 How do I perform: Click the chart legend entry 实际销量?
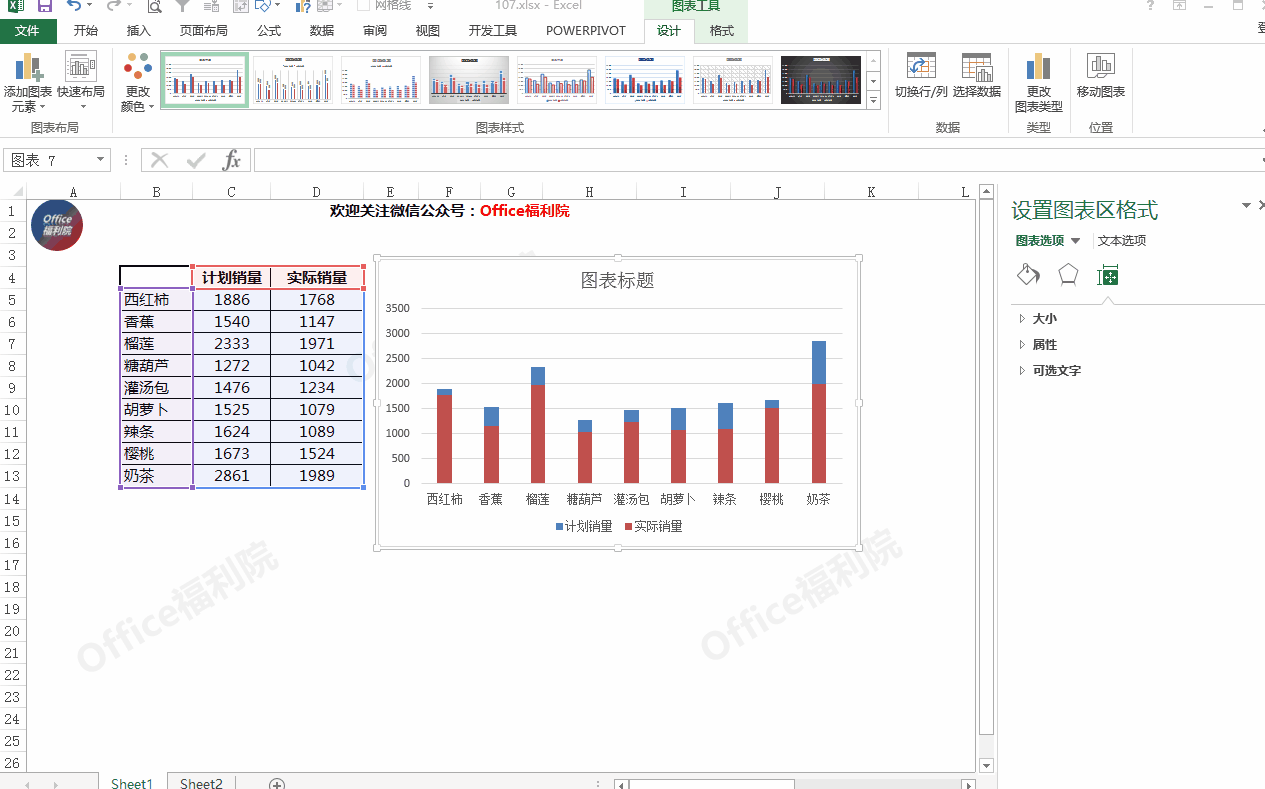point(654,526)
